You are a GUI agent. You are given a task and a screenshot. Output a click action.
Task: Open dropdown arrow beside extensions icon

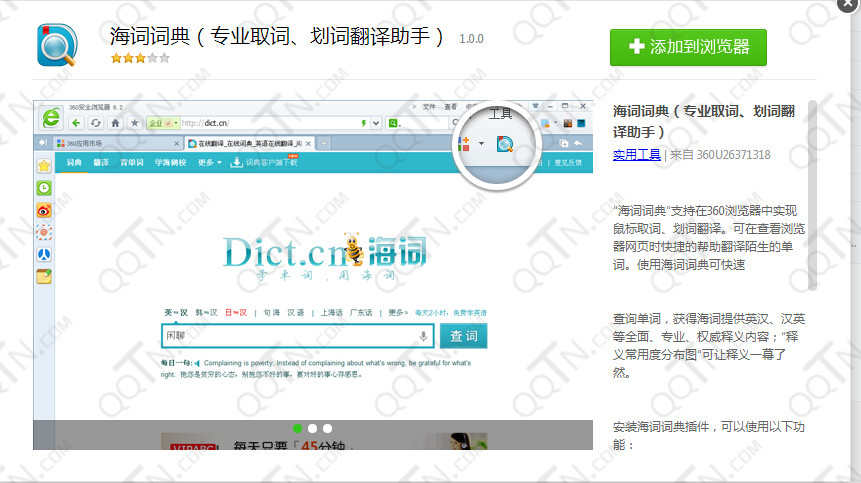coord(481,144)
